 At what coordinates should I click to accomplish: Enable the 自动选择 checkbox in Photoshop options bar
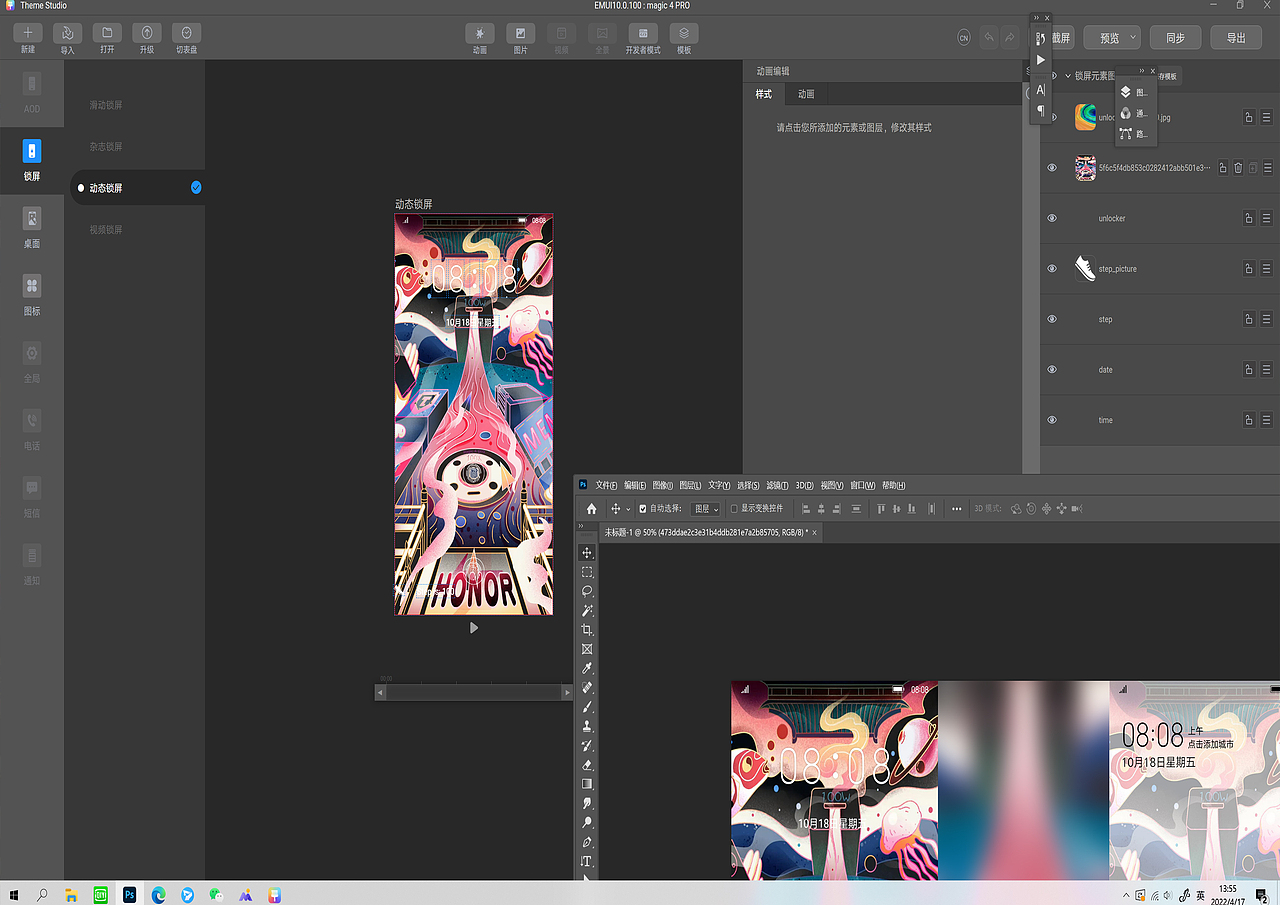(x=643, y=508)
